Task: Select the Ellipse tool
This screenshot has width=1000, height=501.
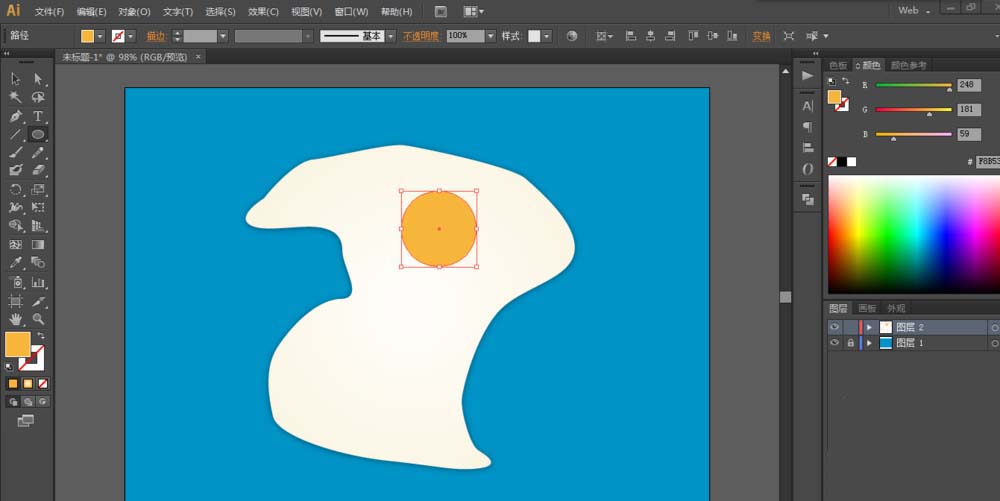Action: (x=38, y=134)
